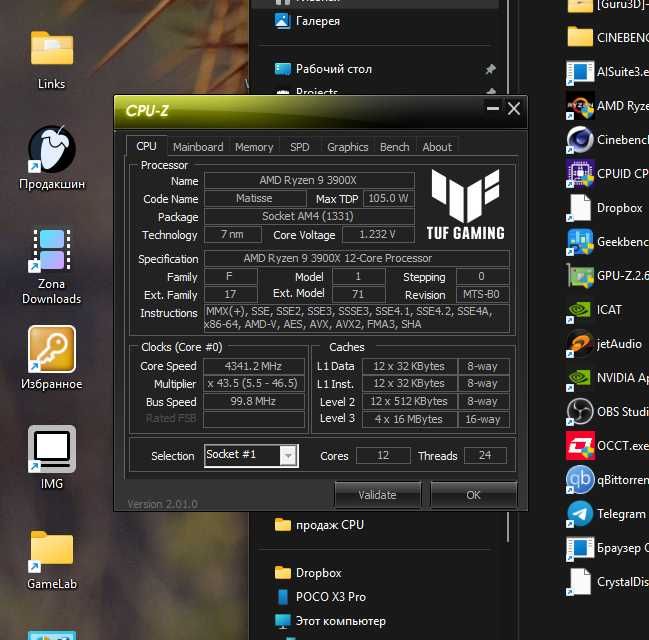The height and width of the screenshot is (640, 649).
Task: Click the Validate button
Action: tap(377, 495)
